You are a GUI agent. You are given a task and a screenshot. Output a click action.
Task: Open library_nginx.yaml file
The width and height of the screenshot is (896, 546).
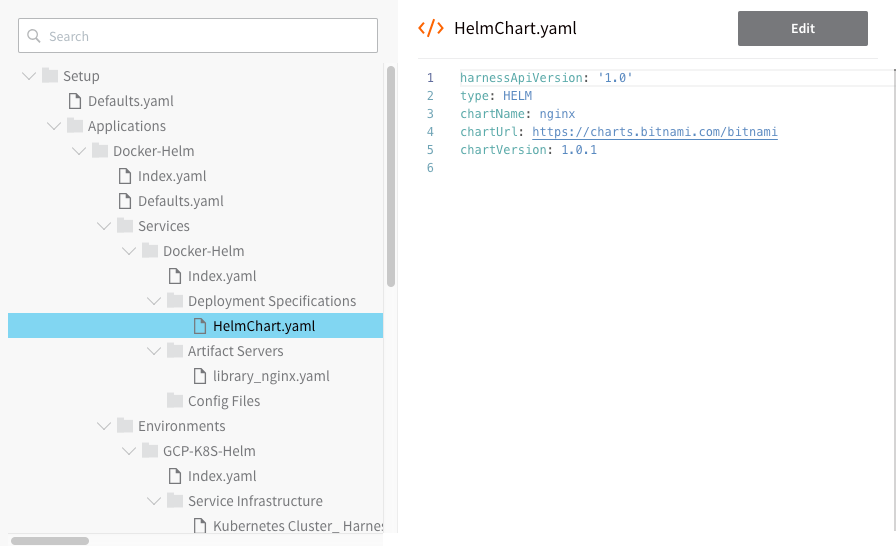pos(271,376)
